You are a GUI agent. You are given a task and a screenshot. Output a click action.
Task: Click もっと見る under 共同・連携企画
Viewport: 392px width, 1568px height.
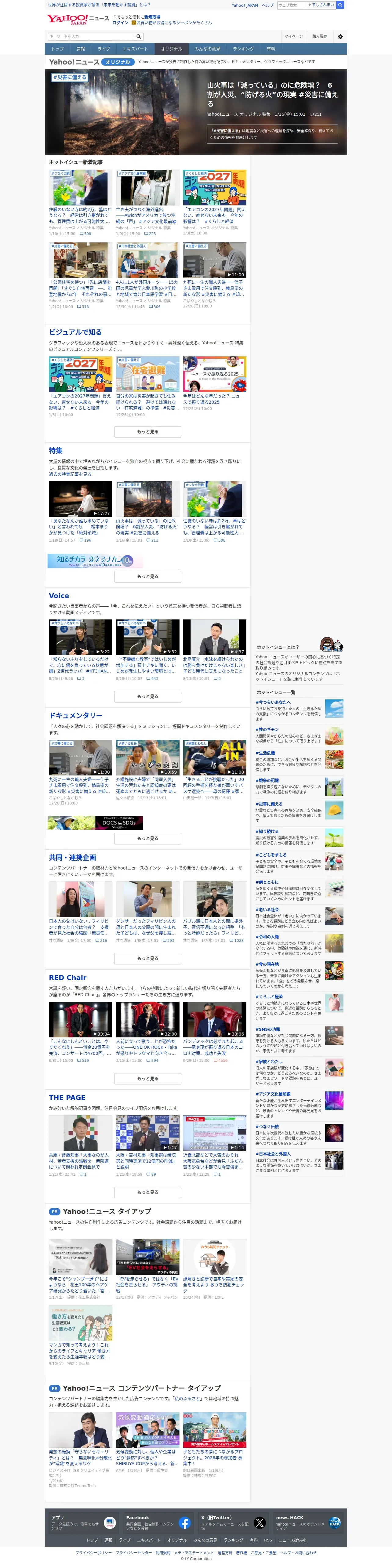tap(148, 958)
